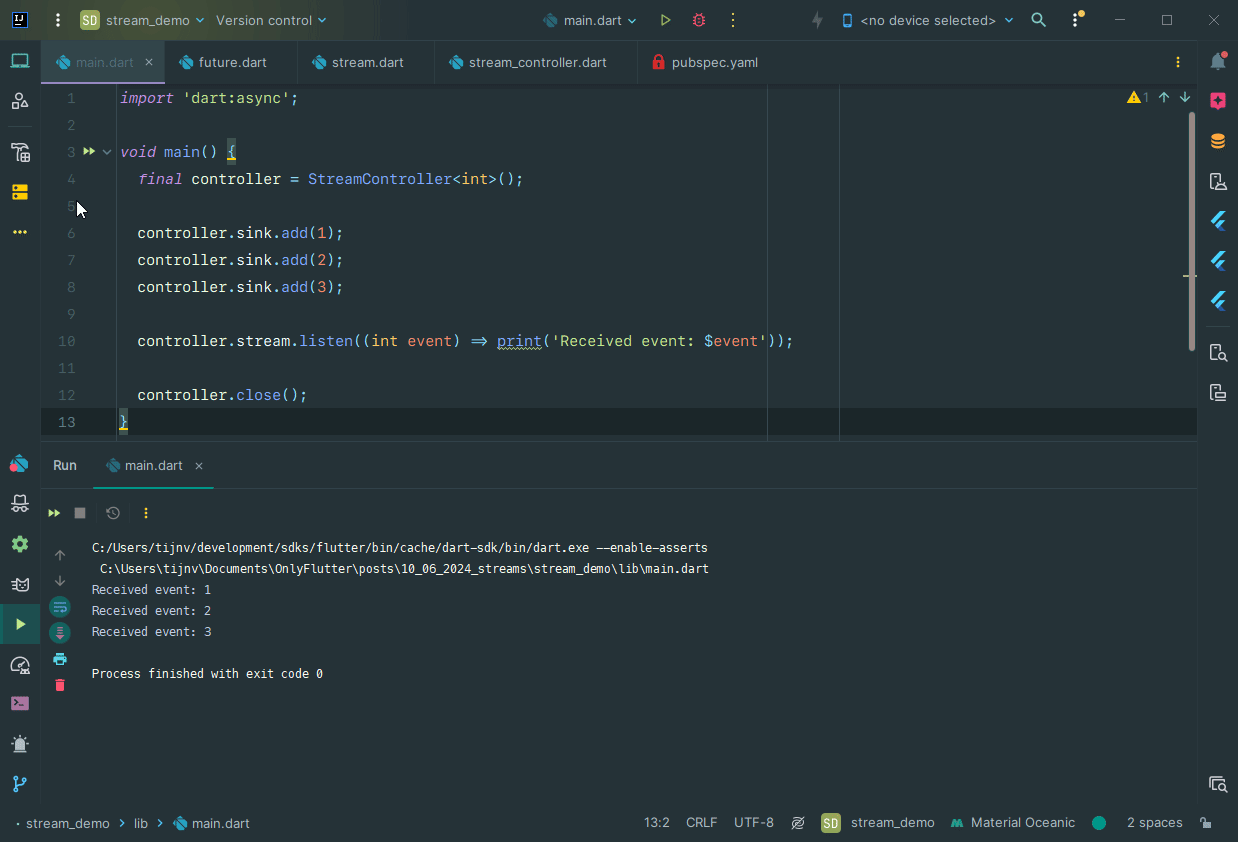Clear the run console with trash icon

pyautogui.click(x=60, y=685)
